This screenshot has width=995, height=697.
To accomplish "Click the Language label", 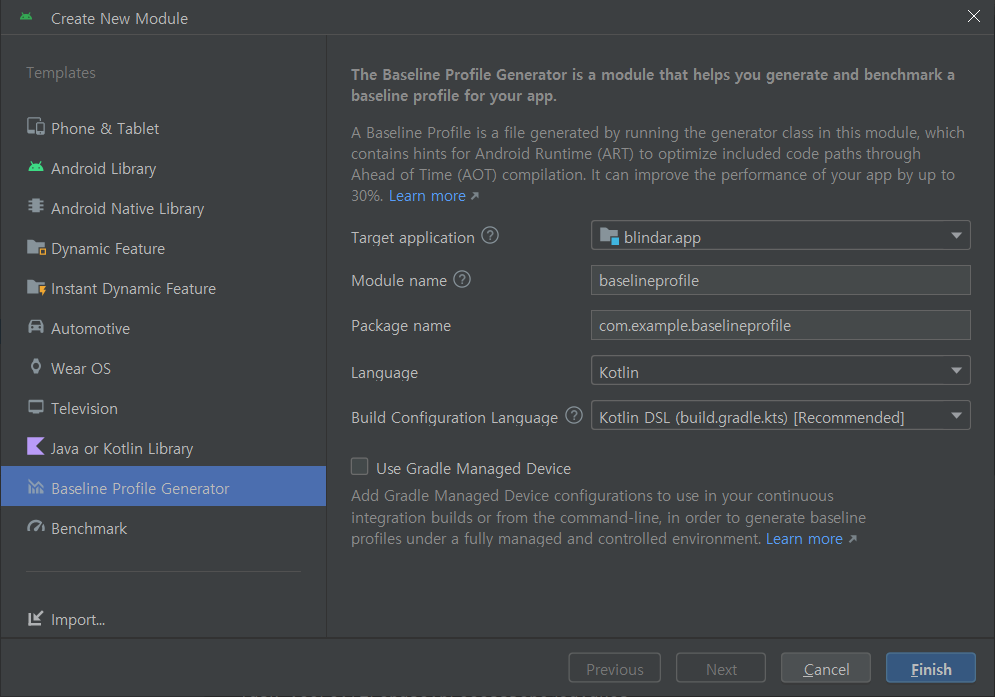I will 385,373.
